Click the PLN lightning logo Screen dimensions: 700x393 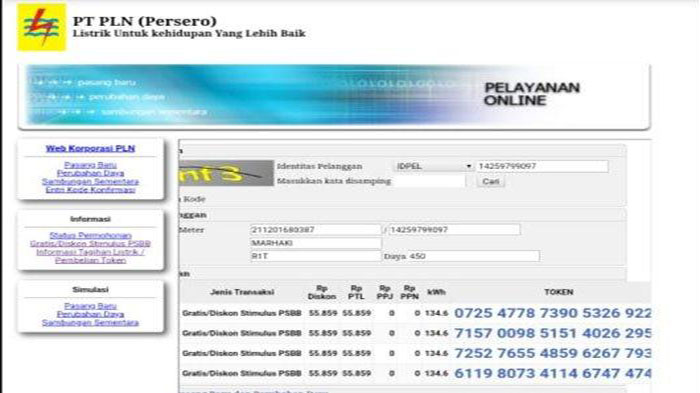(42, 27)
